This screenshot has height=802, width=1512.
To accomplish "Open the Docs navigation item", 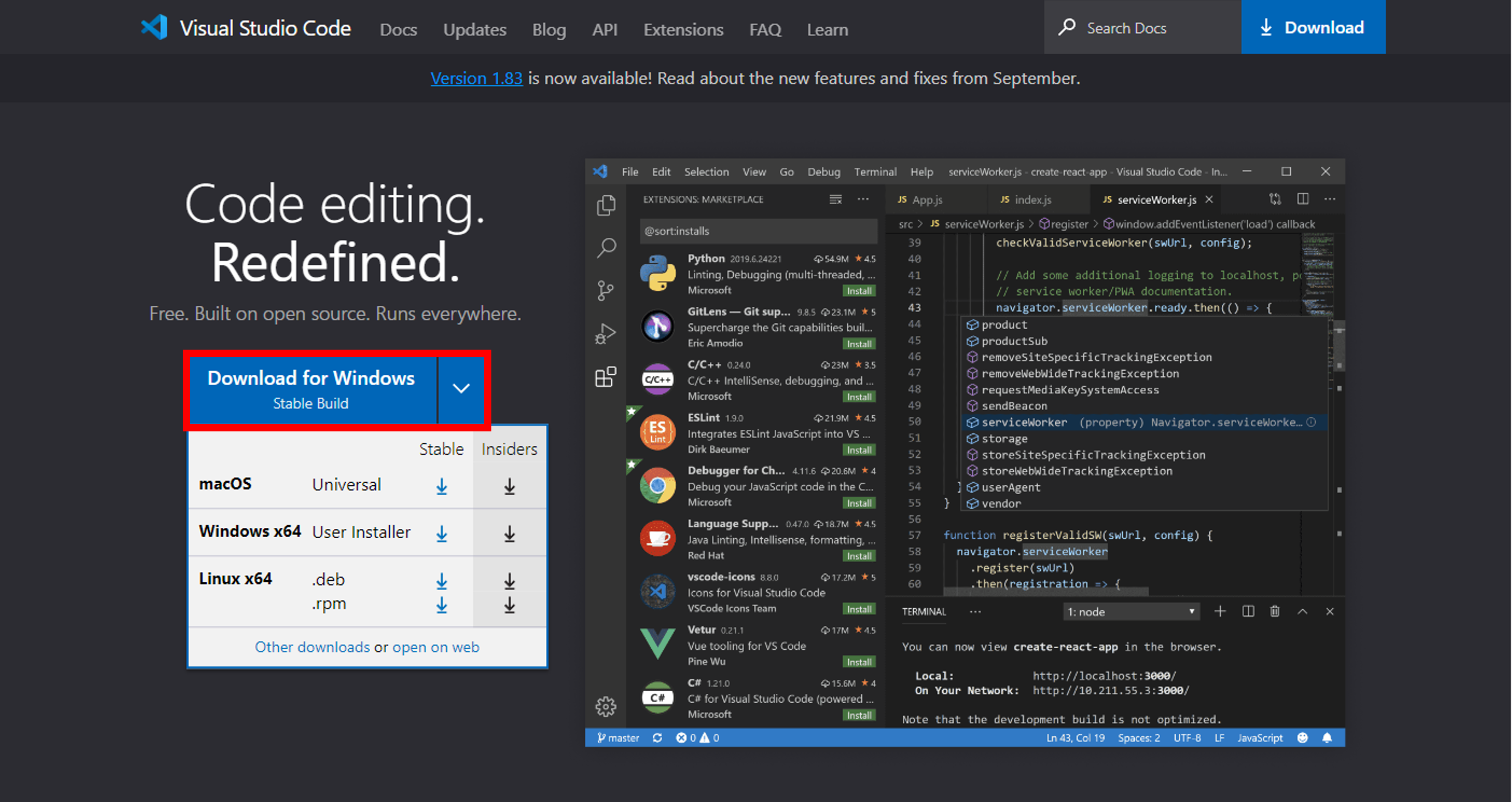I will coord(398,29).
